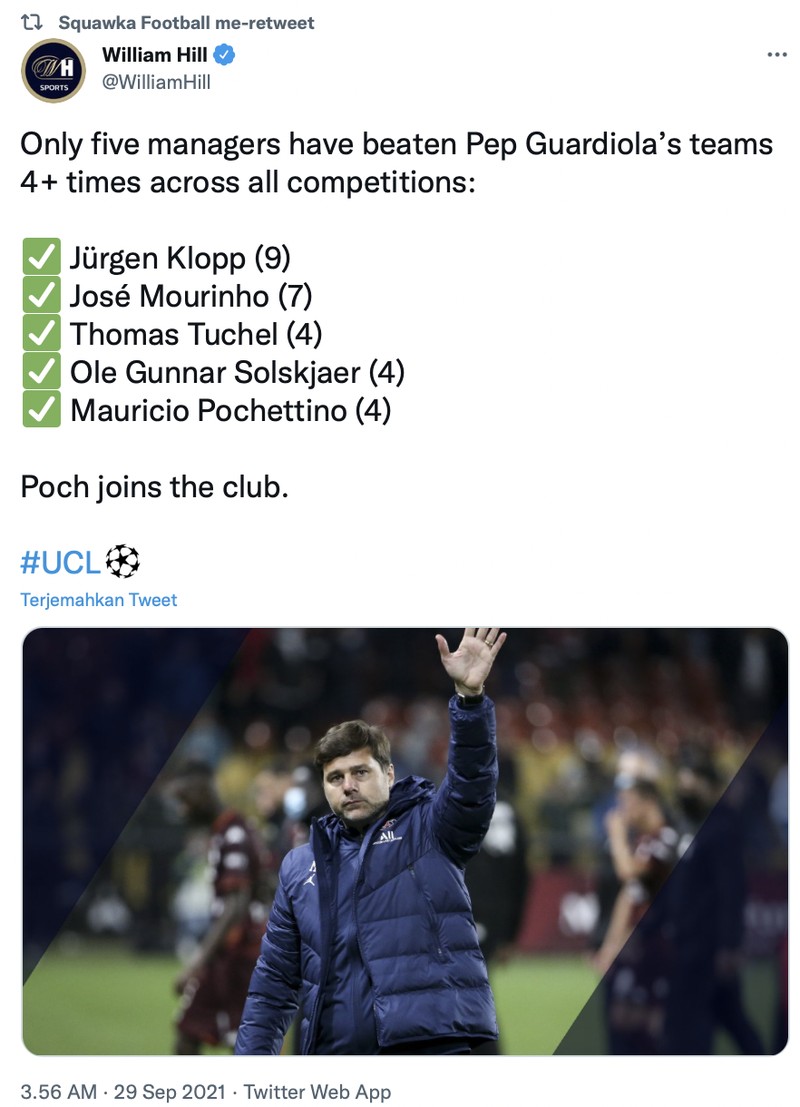Open the Pochettino photo attachment
Screen dimensions: 800x1107
coord(400,840)
